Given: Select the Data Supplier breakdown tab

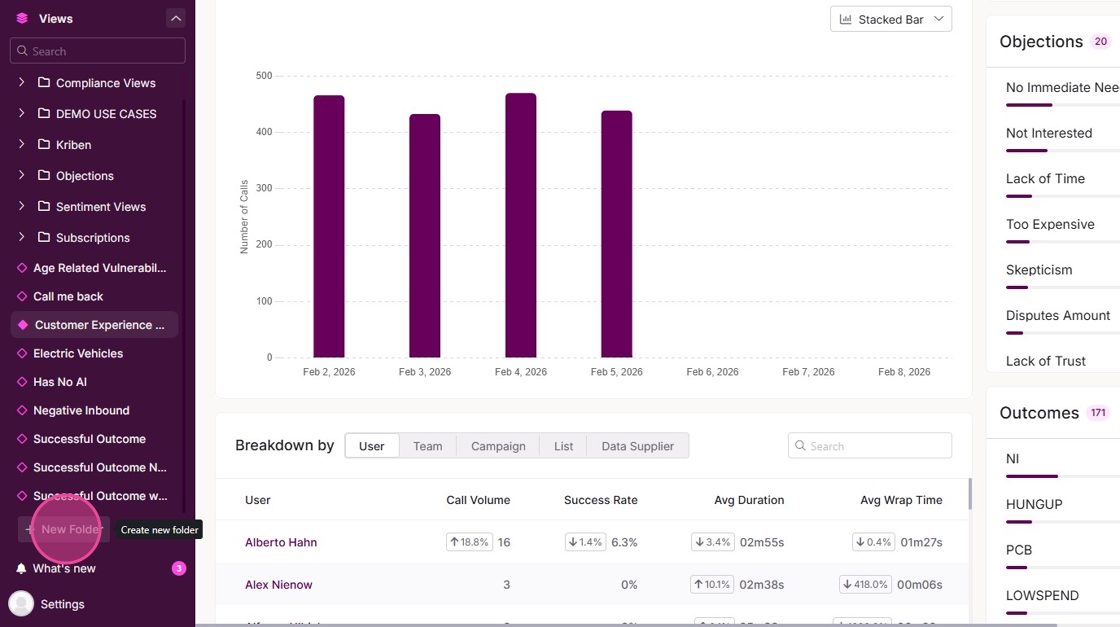Looking at the screenshot, I should click(638, 446).
